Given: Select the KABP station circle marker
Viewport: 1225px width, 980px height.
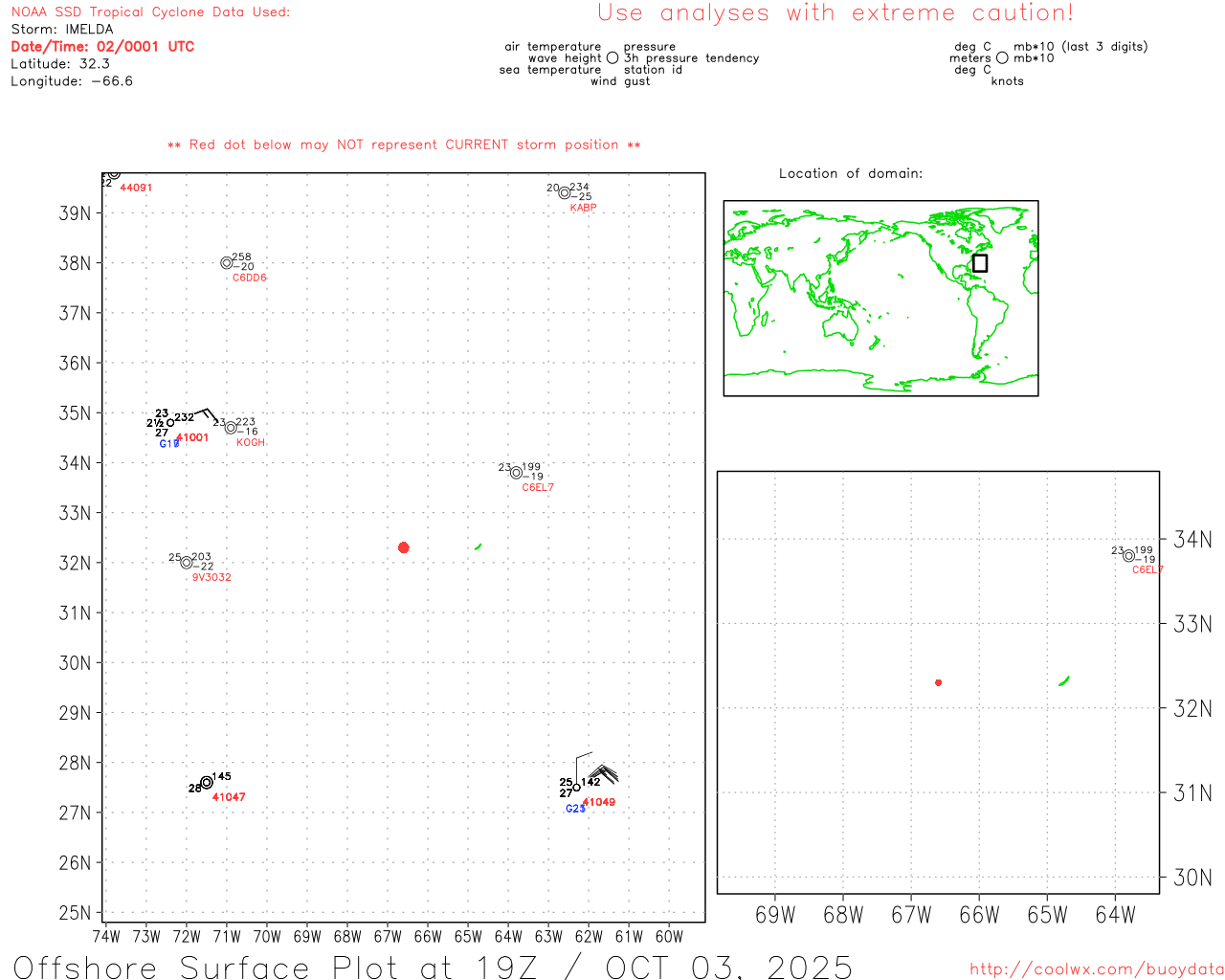Looking at the screenshot, I should point(565,193).
